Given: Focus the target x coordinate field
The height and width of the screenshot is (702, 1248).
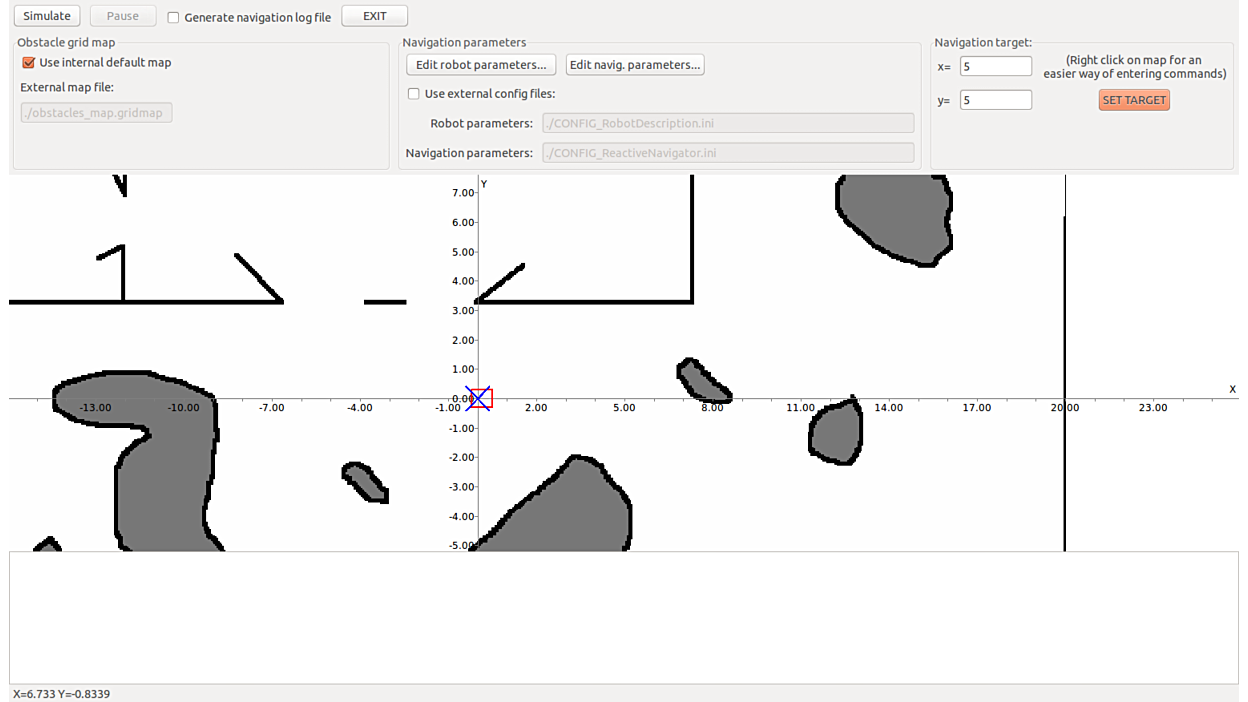Looking at the screenshot, I should pyautogui.click(x=995, y=66).
